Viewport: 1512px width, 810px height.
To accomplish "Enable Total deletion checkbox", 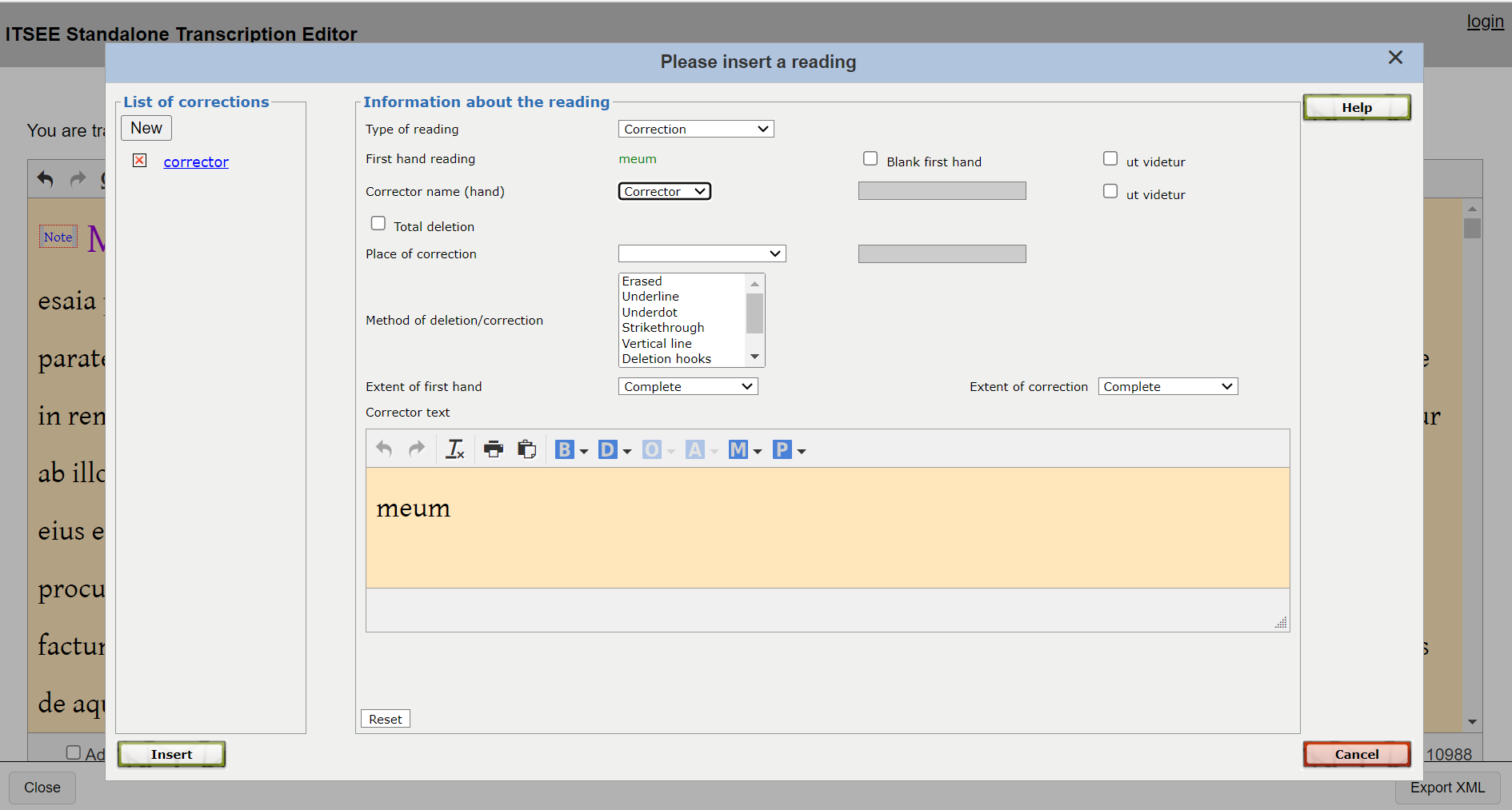I will [378, 223].
